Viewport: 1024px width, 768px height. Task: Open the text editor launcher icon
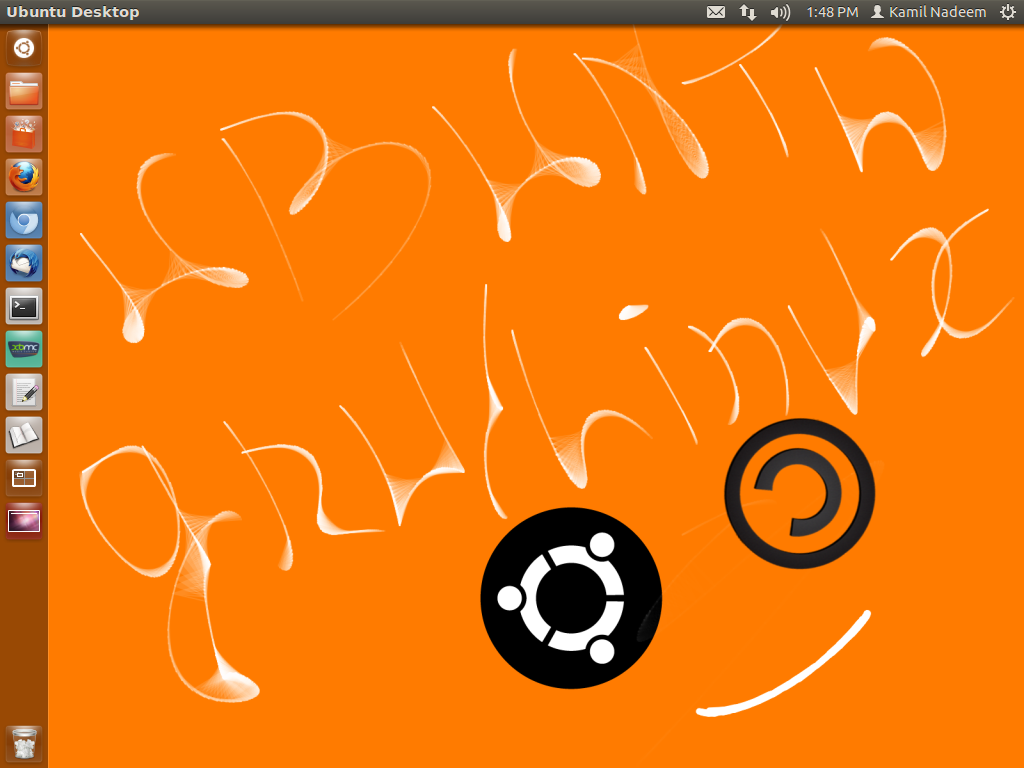[x=24, y=392]
